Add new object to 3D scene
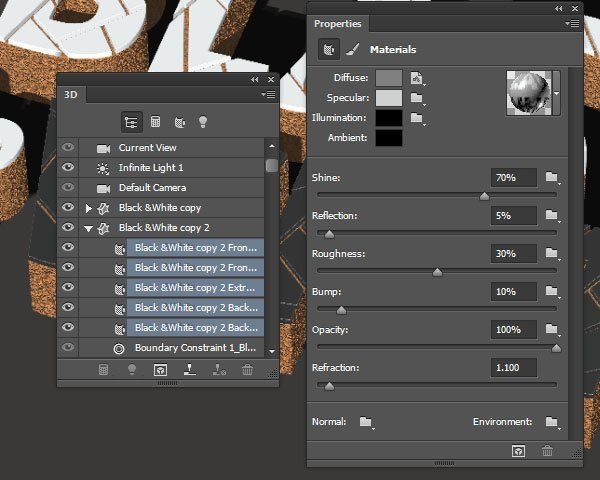The height and width of the screenshot is (480, 600). point(103,369)
